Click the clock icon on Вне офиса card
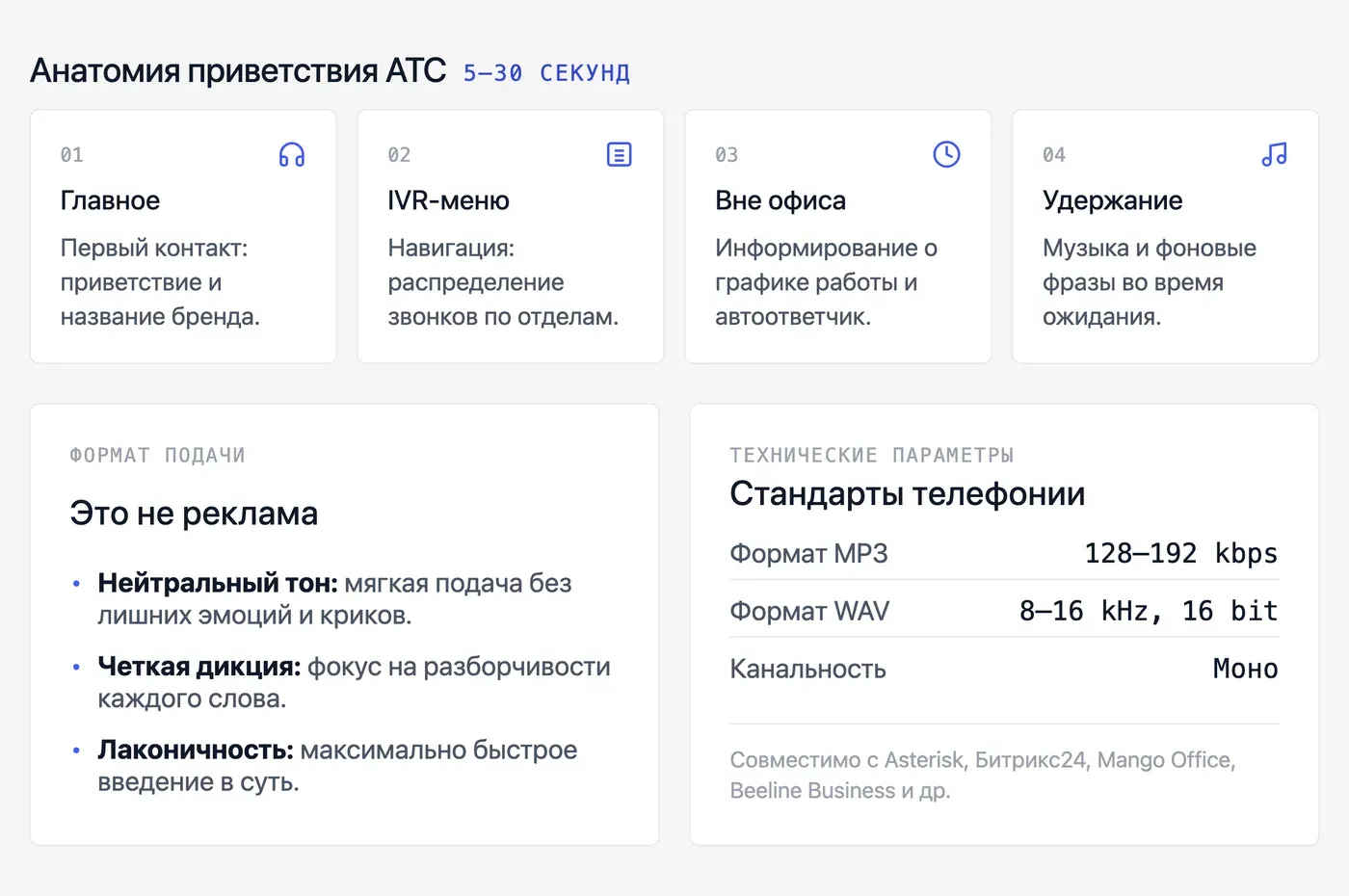Viewport: 1349px width, 896px height. tap(947, 154)
